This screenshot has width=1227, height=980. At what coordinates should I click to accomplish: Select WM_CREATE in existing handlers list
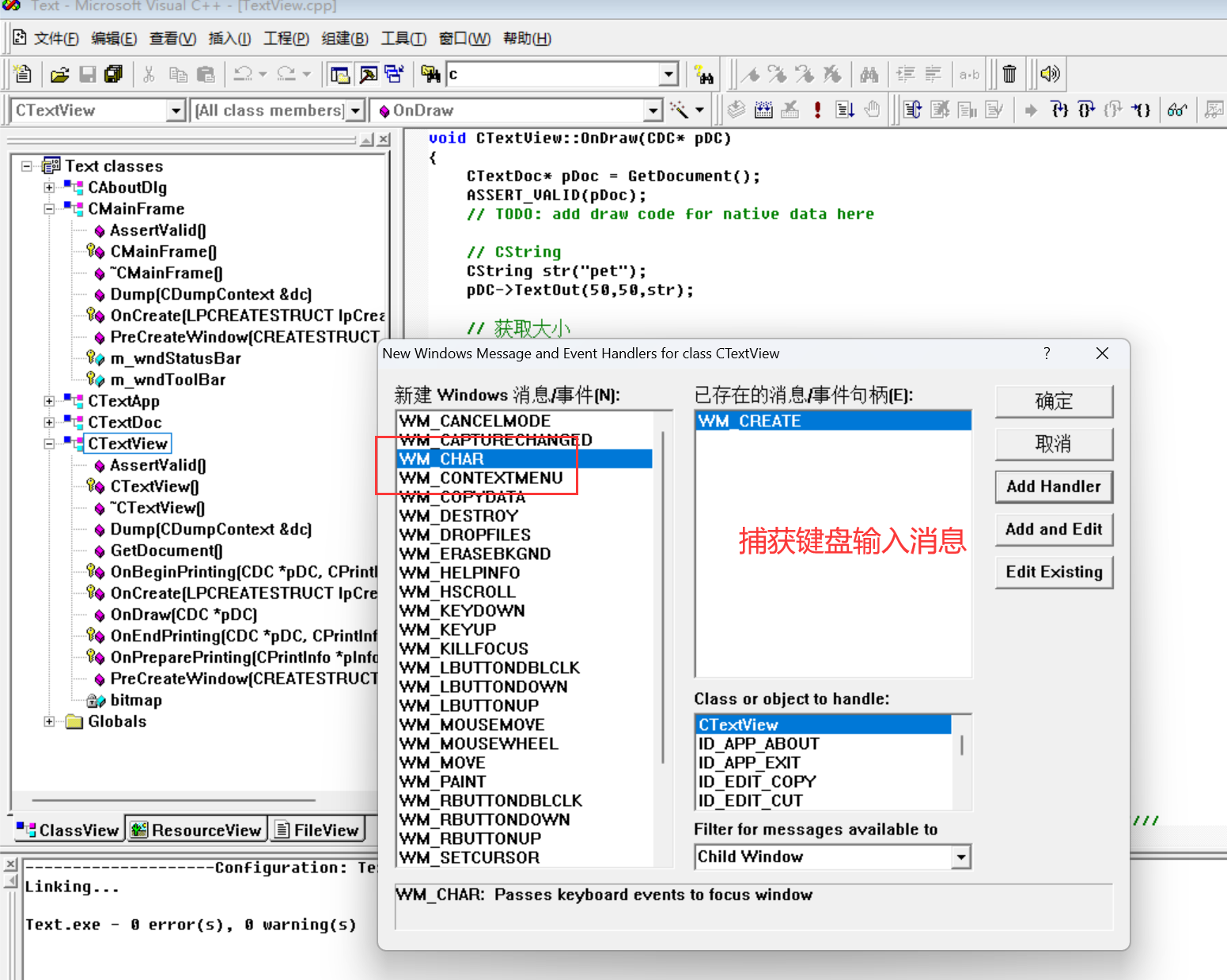click(833, 421)
